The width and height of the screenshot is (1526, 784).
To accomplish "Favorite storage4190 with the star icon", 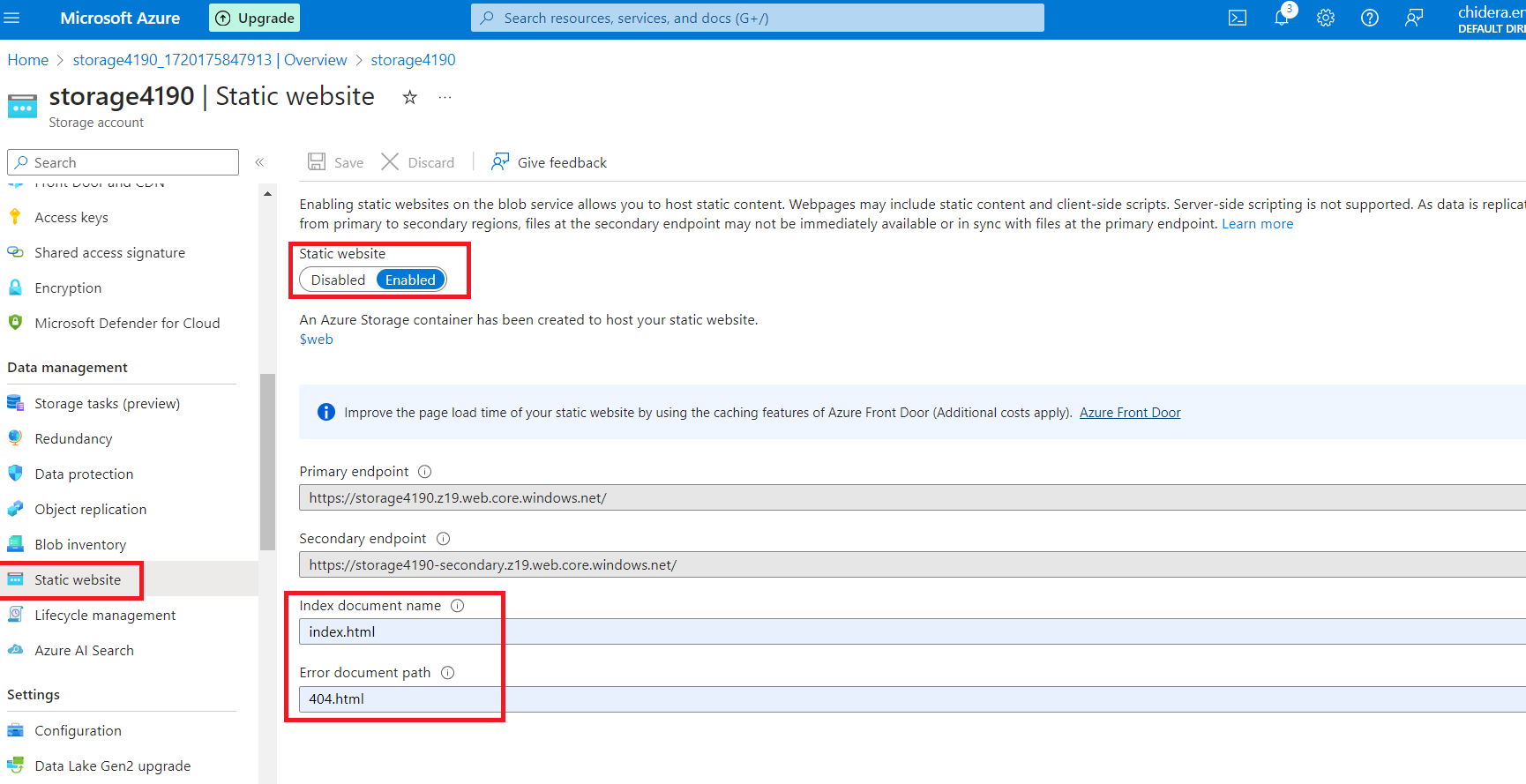I will [409, 97].
